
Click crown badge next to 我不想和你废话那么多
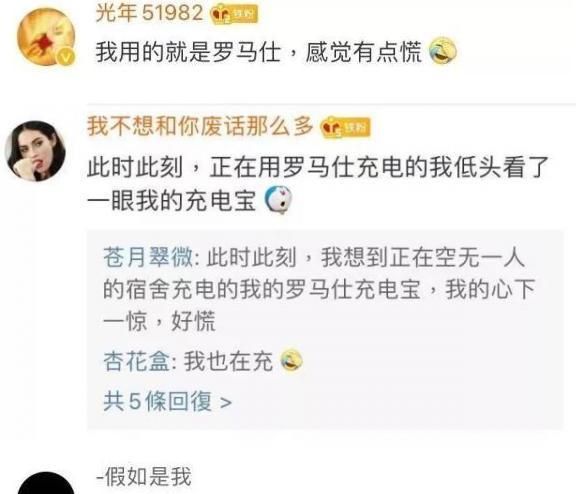point(345,127)
